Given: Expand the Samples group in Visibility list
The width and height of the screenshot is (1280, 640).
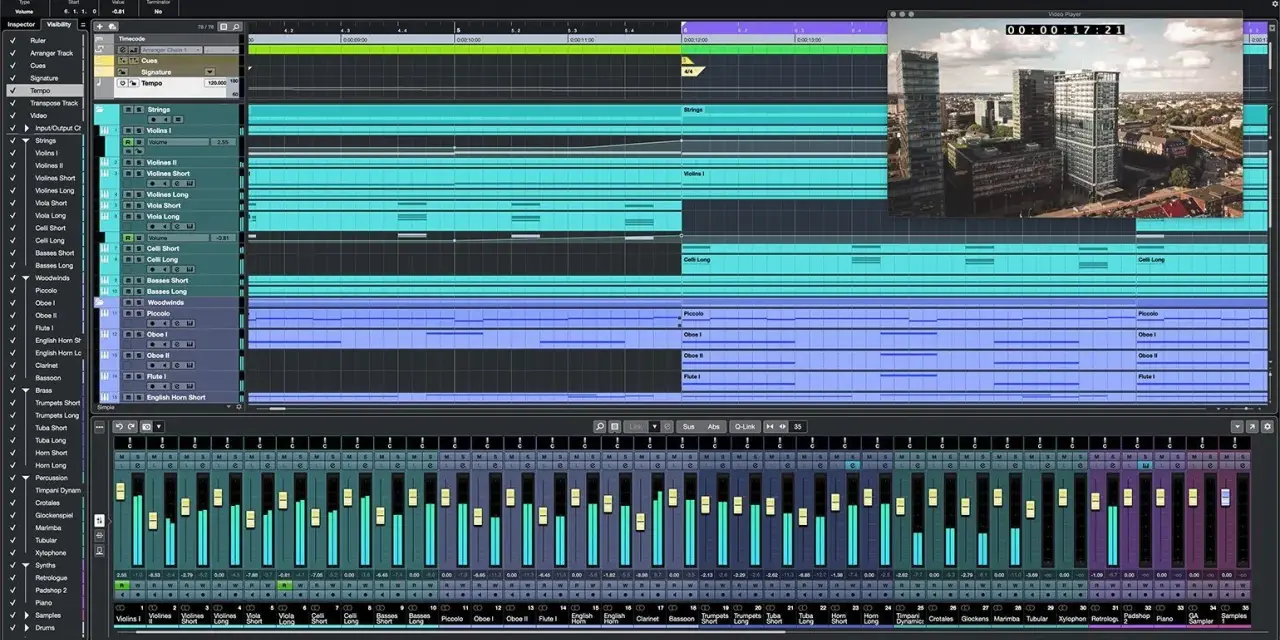Looking at the screenshot, I should click(27, 615).
